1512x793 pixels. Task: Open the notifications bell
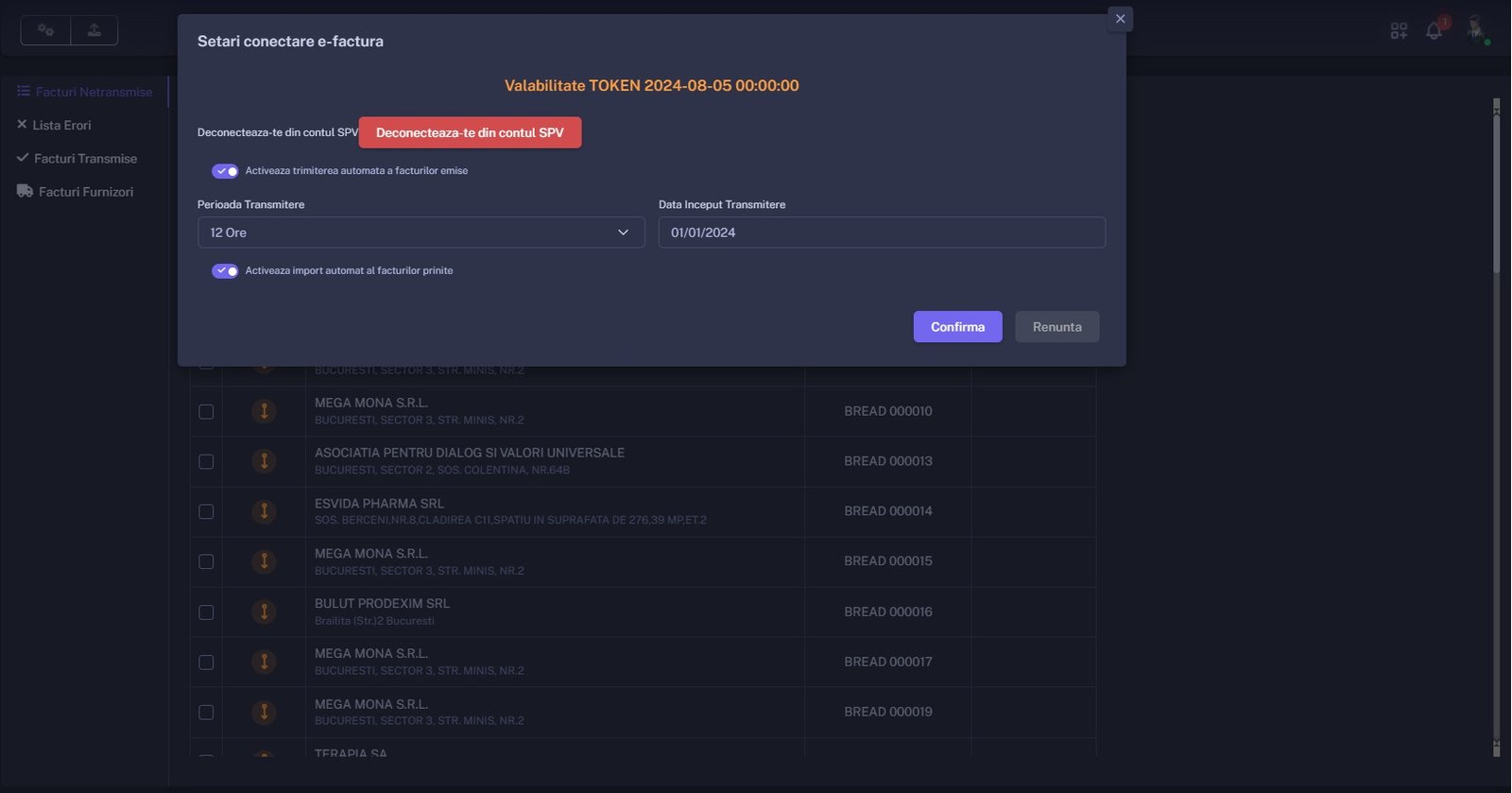(1434, 30)
